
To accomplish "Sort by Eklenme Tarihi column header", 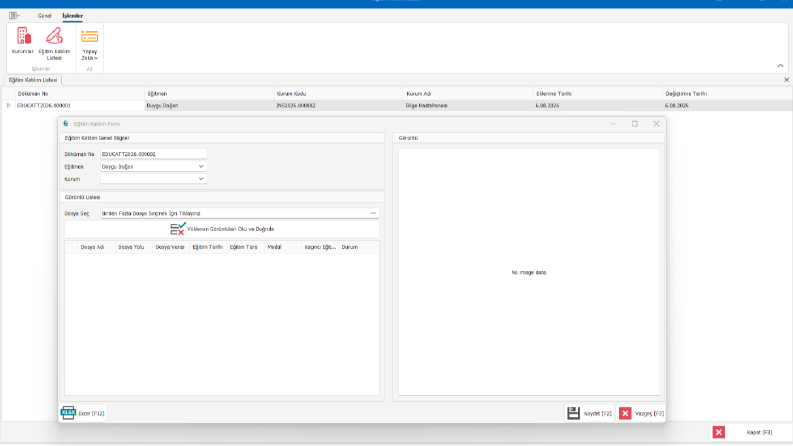I will point(598,94).
